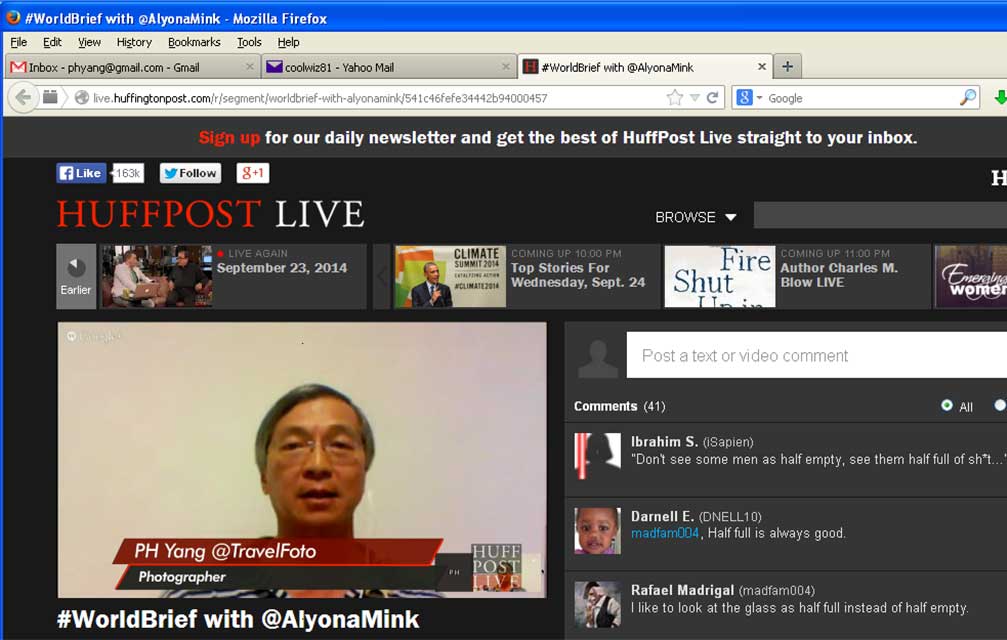Click the live video player

(302, 460)
